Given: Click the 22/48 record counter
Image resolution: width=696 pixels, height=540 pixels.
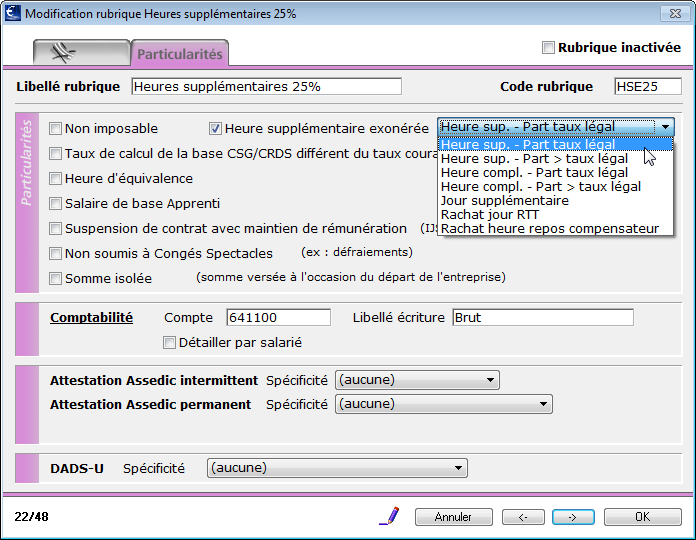Looking at the screenshot, I should pyautogui.click(x=32, y=516).
